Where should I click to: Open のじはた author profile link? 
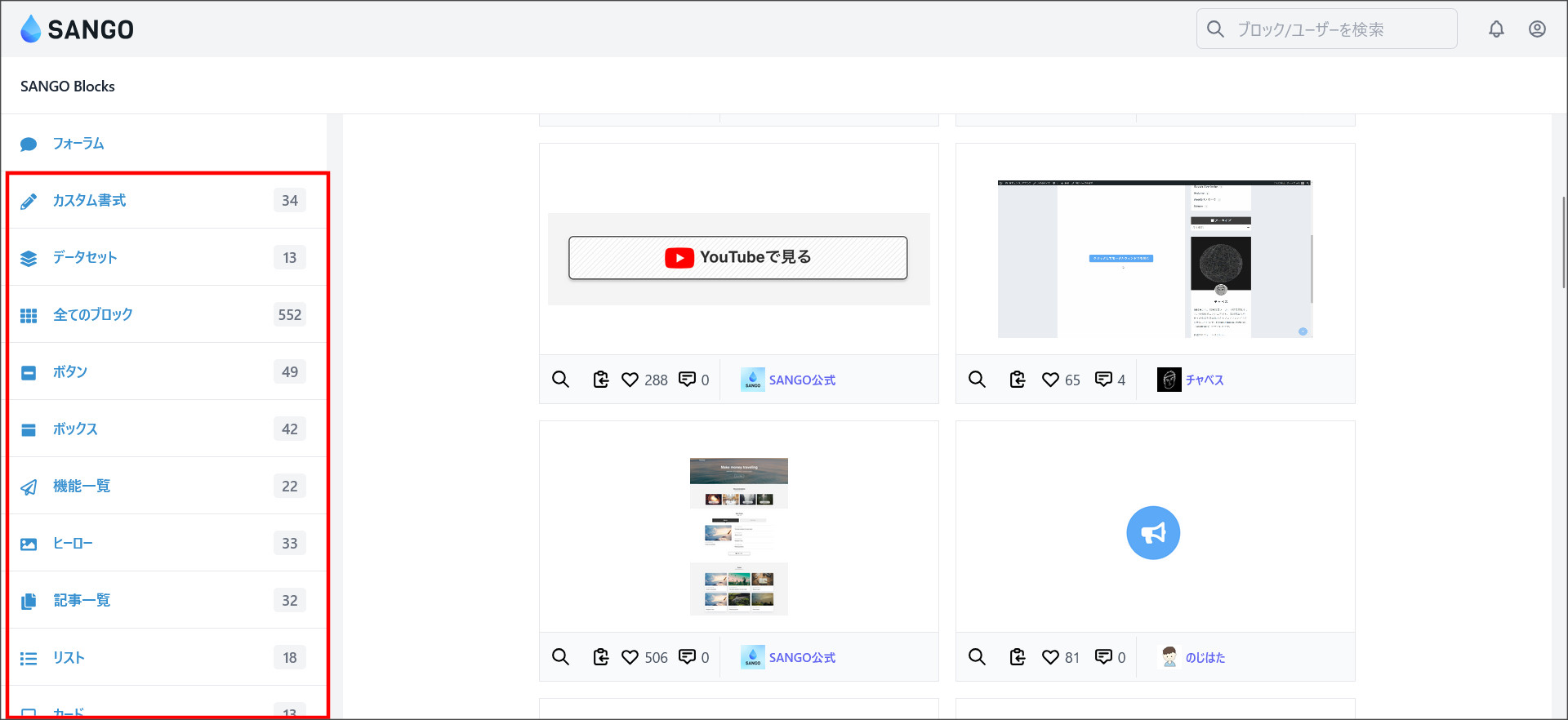1205,658
